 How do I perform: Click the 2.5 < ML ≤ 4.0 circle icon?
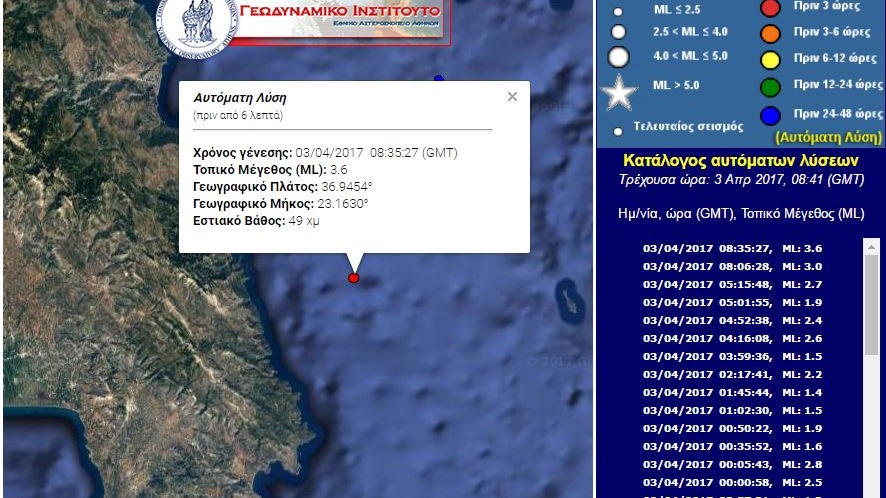tap(619, 32)
